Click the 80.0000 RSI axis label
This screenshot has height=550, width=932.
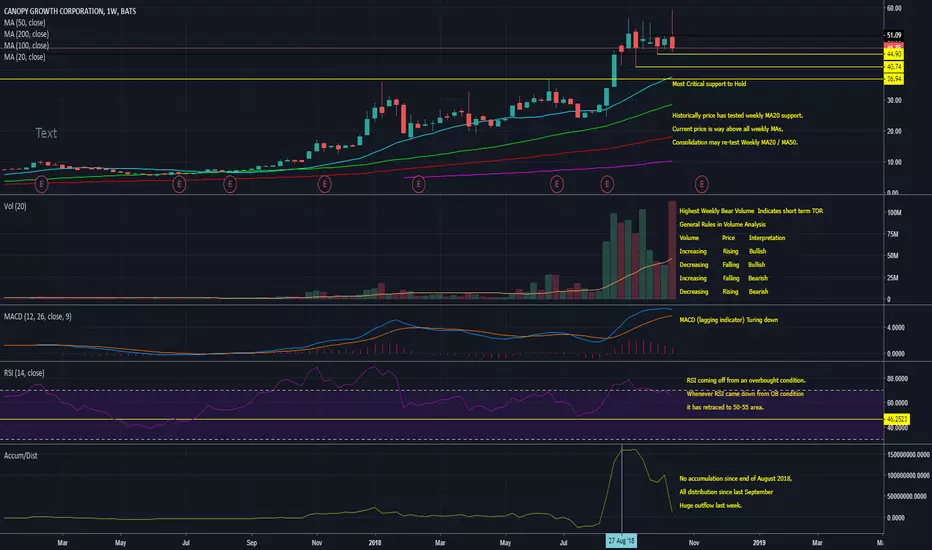(896, 379)
